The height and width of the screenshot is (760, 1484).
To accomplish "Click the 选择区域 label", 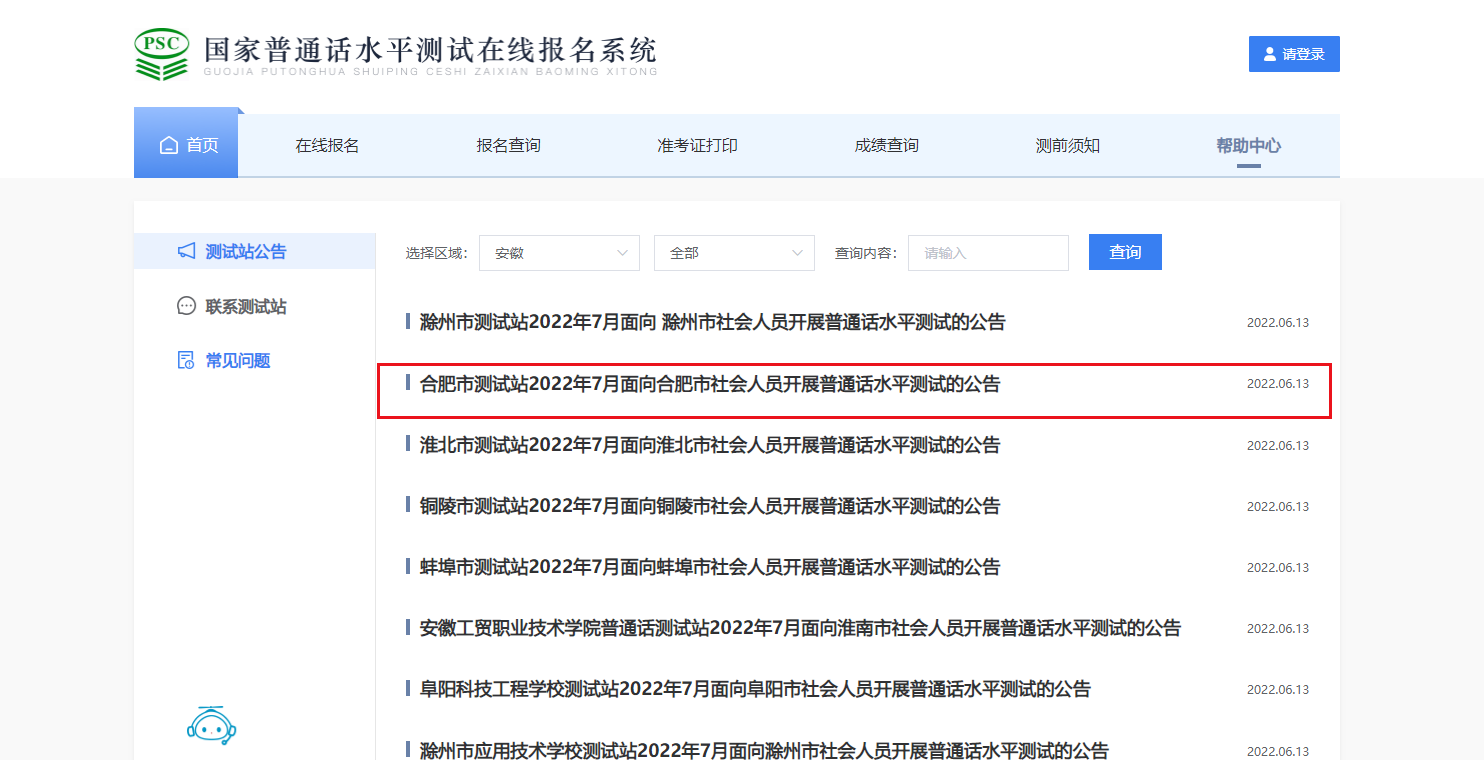I will [436, 253].
